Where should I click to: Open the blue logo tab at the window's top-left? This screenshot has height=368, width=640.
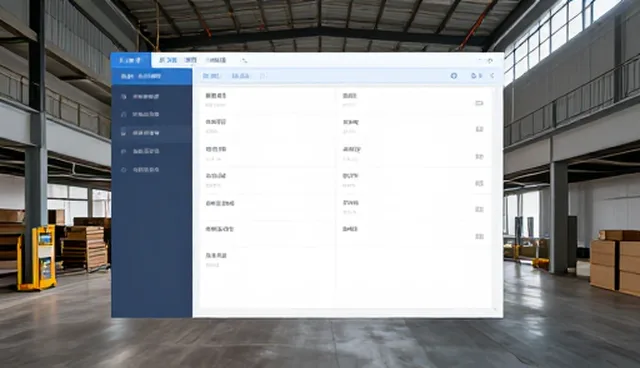131,60
